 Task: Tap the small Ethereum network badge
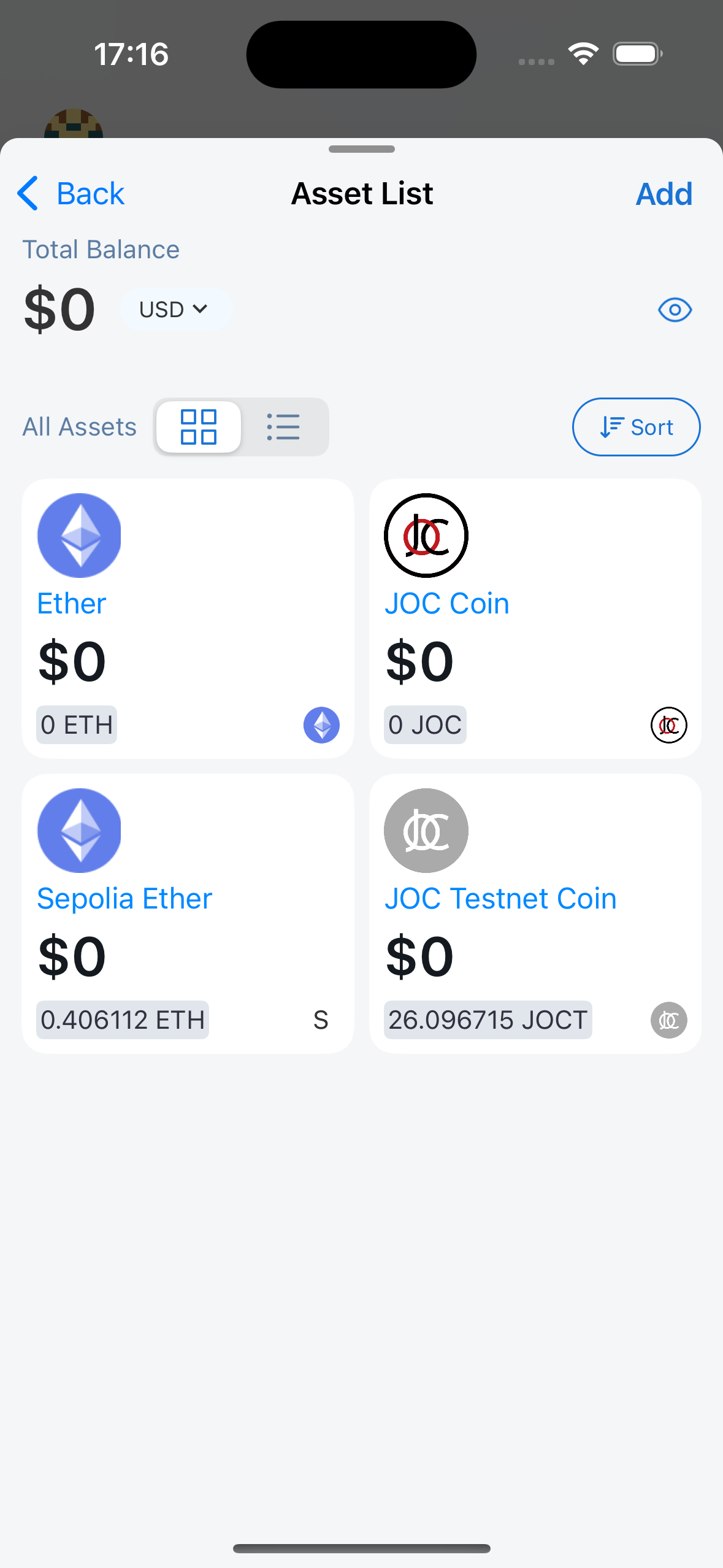point(321,725)
